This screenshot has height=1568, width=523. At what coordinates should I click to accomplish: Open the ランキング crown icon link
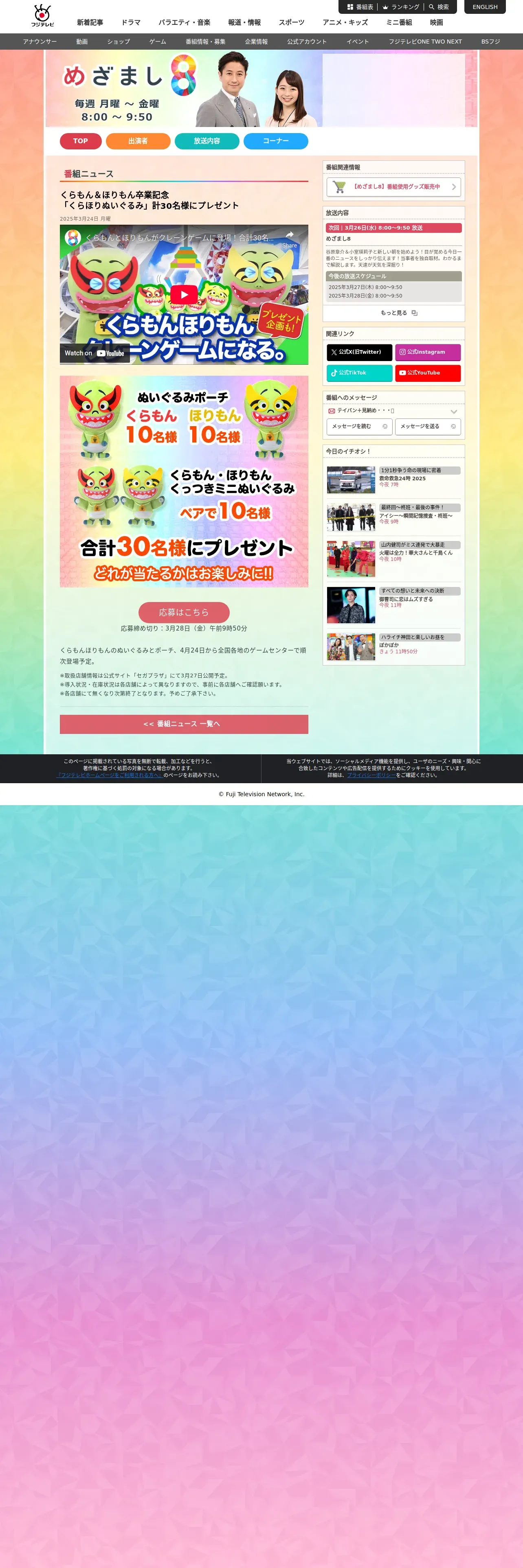[x=401, y=7]
